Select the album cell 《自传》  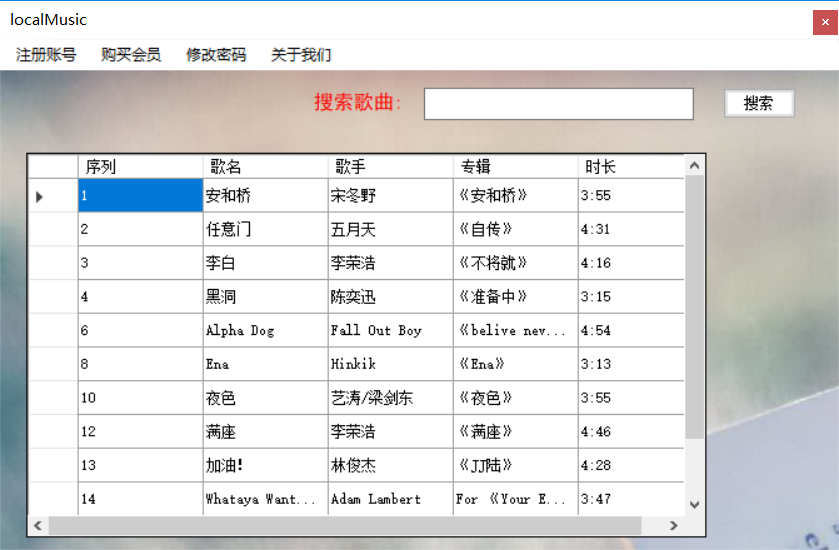[516, 230]
